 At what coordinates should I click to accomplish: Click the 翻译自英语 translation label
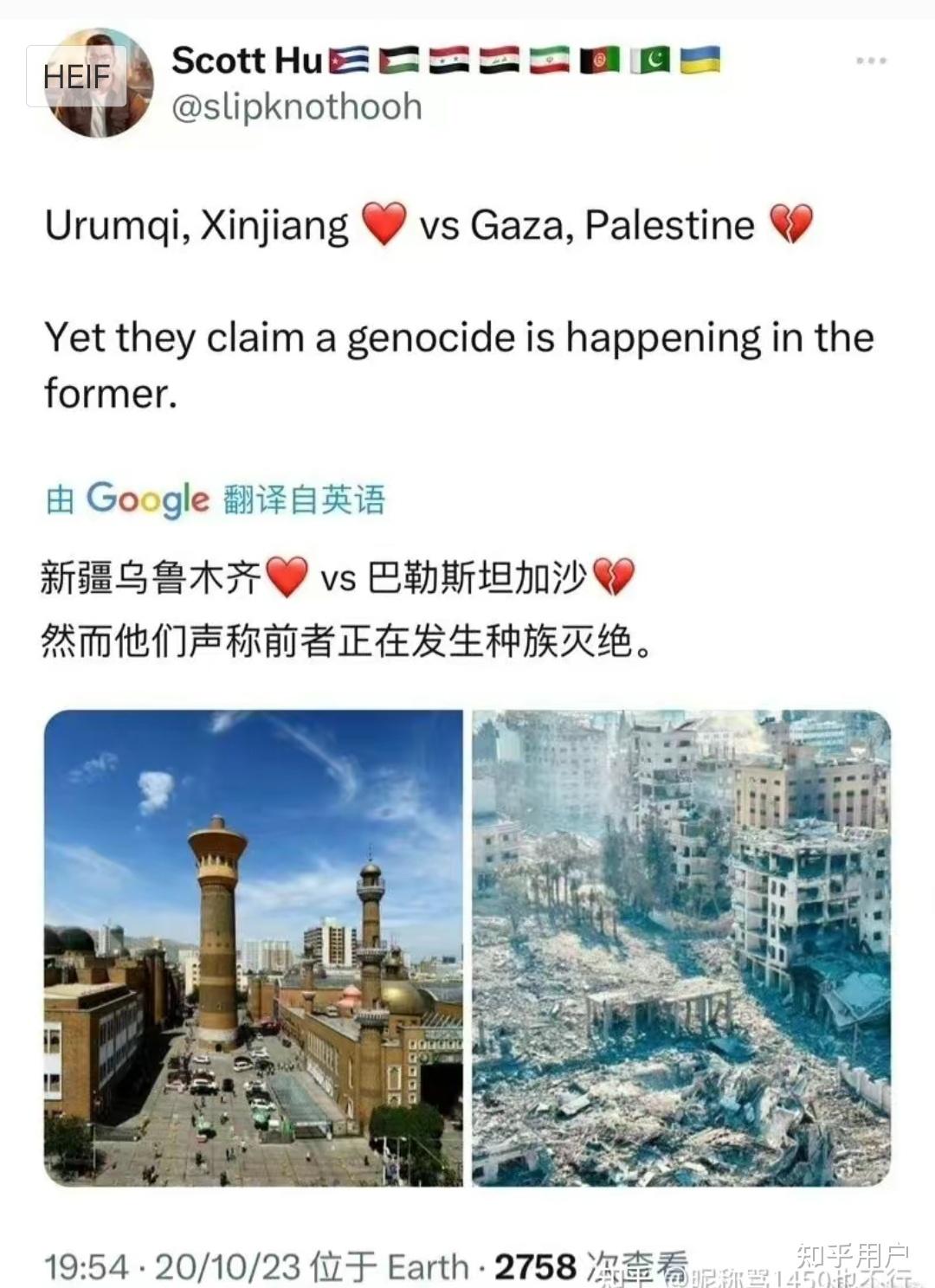click(x=304, y=499)
